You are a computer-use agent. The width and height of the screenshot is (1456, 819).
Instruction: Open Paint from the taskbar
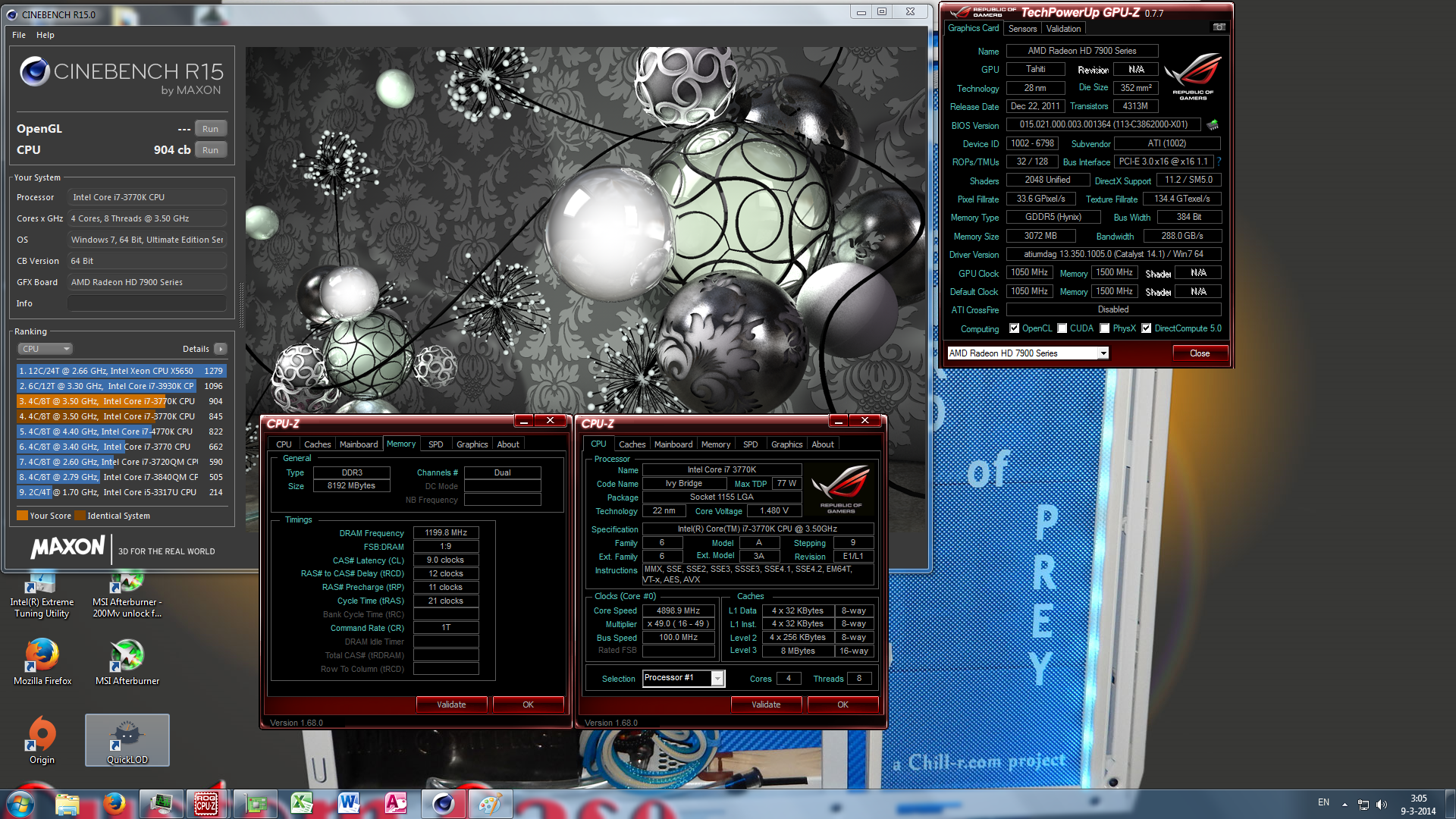coord(490,804)
